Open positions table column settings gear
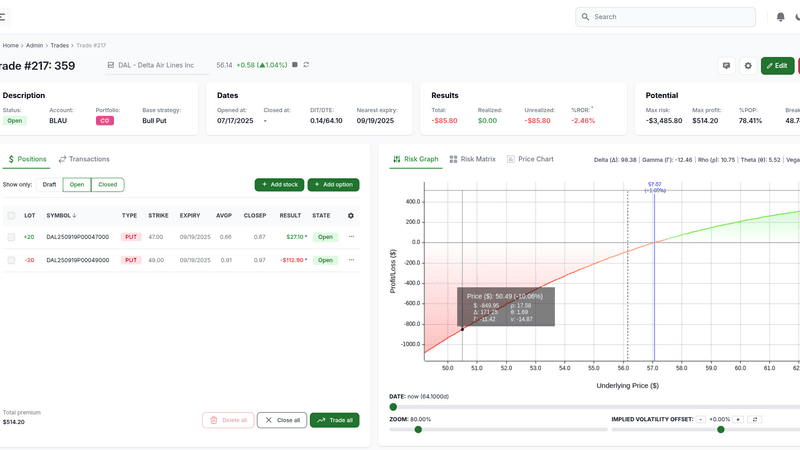 click(351, 216)
